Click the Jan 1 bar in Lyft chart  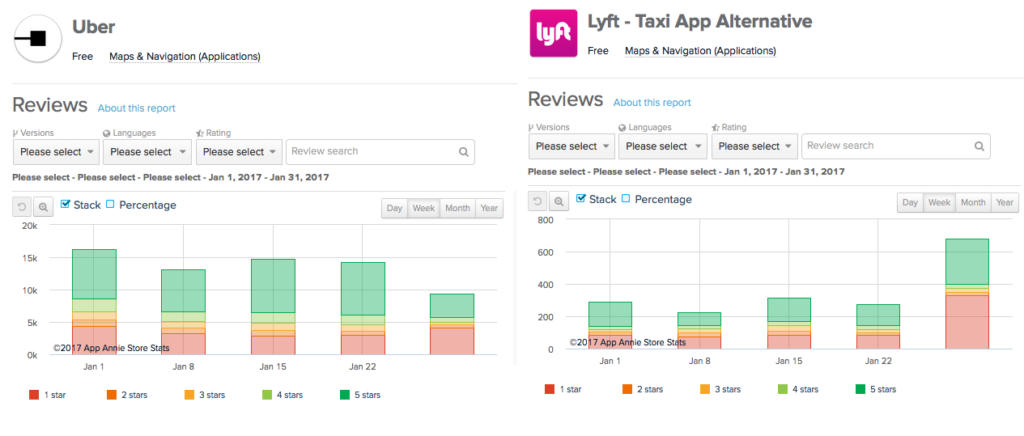click(610, 326)
